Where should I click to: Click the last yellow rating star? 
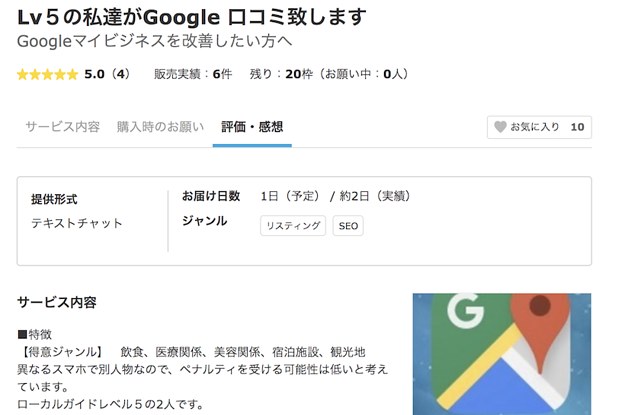72,74
